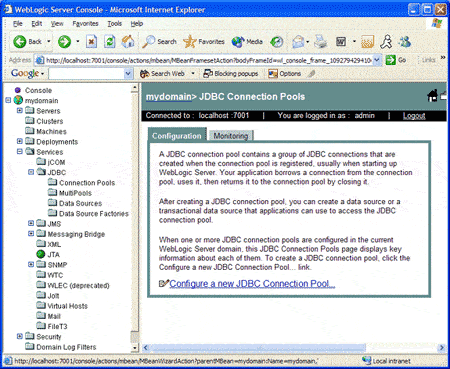The width and height of the screenshot is (450, 369).
Task: Open Data Sources in the tree
Action: [81, 203]
